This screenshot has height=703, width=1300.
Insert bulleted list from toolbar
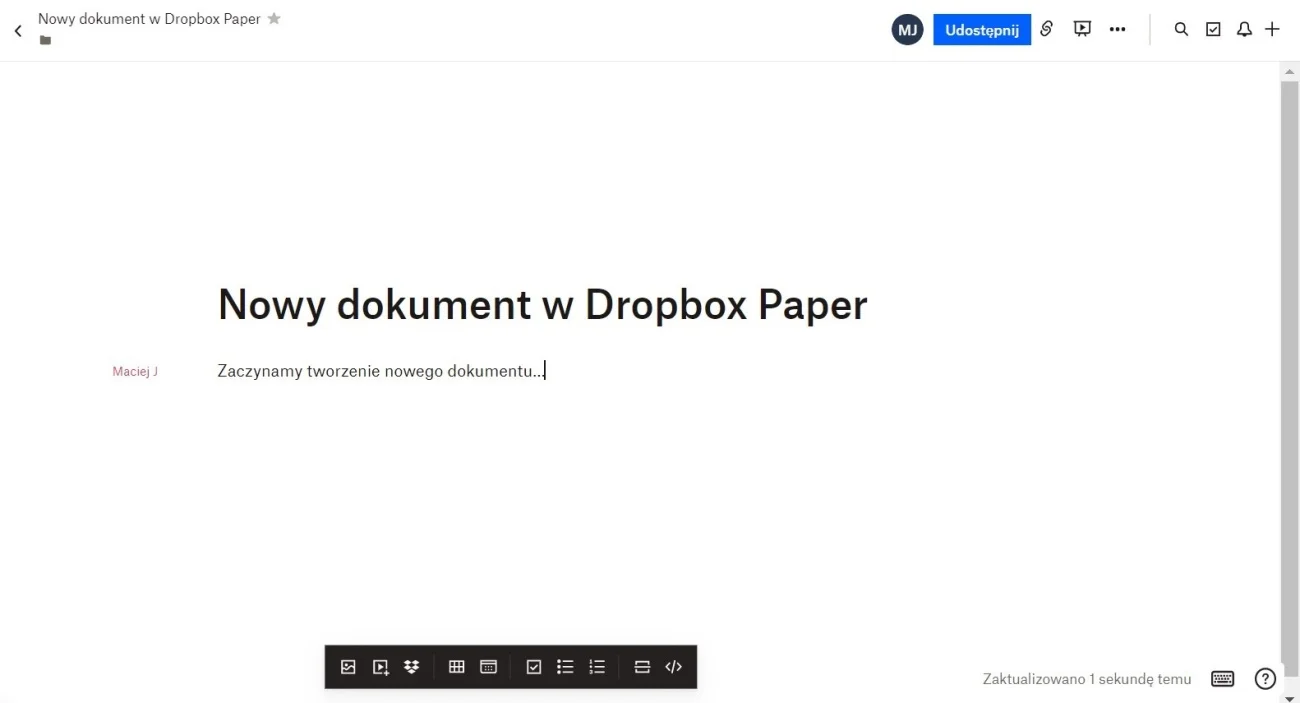[x=565, y=667]
